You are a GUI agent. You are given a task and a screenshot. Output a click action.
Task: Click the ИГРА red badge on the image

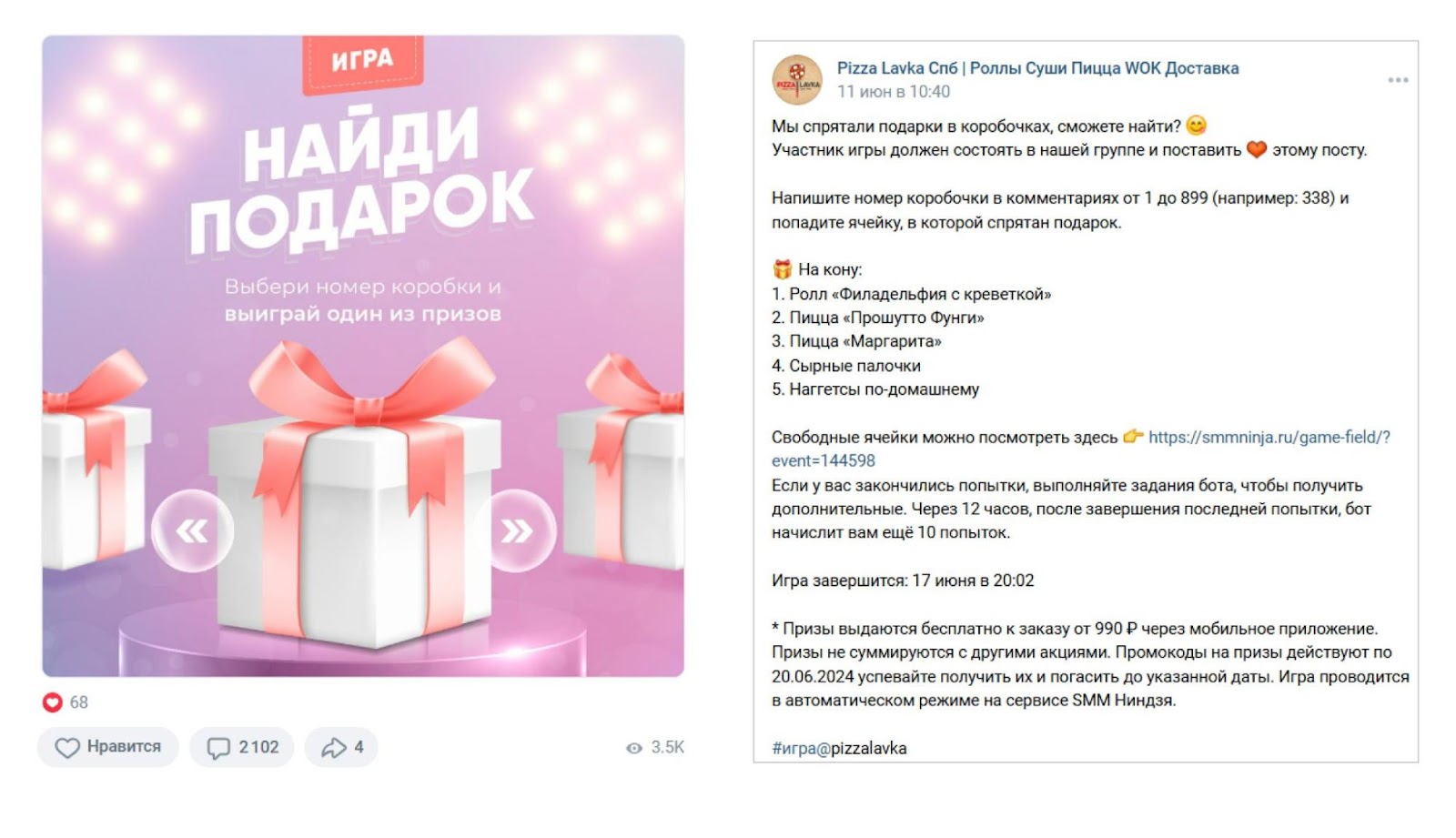pyautogui.click(x=362, y=62)
